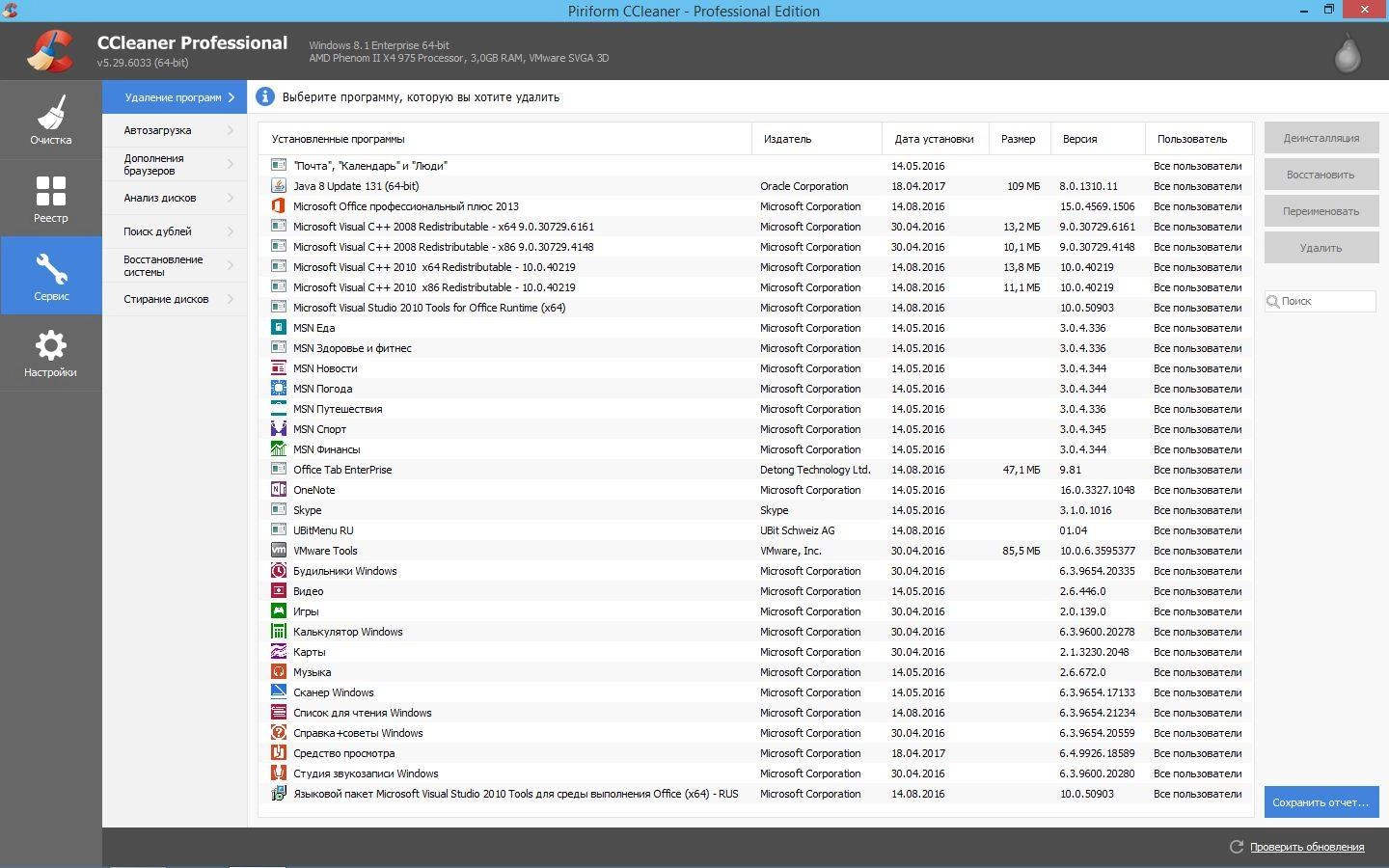Click the MSN Здоровье и фитнес icon
This screenshot has width=1389, height=868.
279,348
